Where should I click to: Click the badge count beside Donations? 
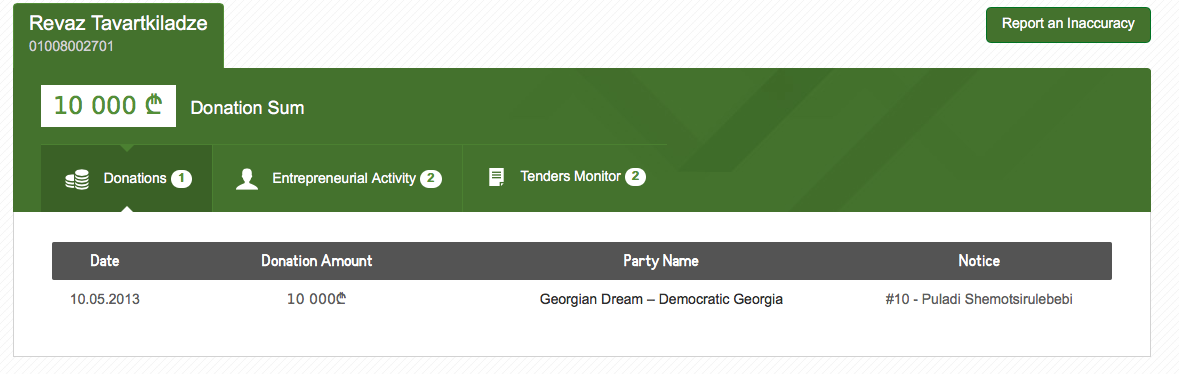(x=181, y=179)
